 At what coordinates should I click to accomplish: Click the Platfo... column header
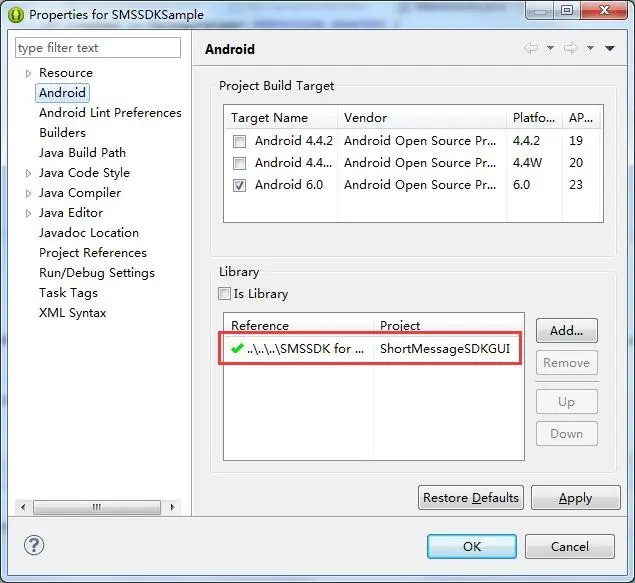point(534,118)
